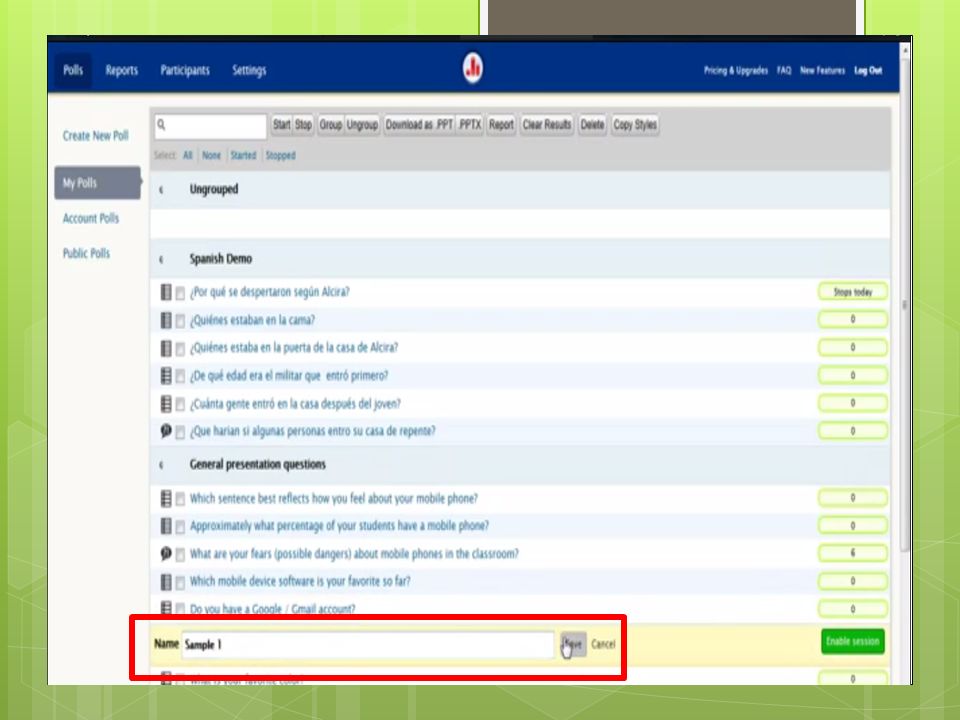The height and width of the screenshot is (720, 960).
Task: Click poll type icon for '¿Quiénes estaba en la puerta'
Action: [x=166, y=348]
